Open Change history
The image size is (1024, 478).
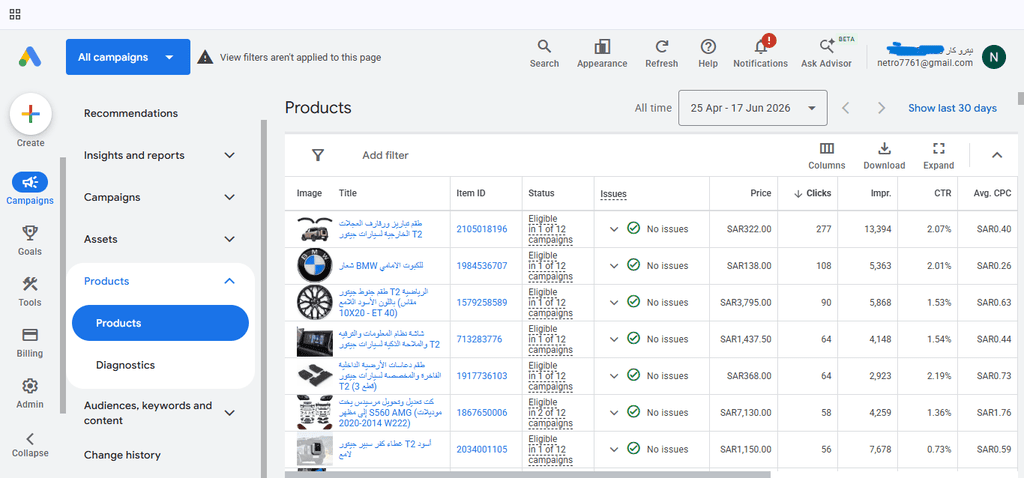[x=122, y=455]
